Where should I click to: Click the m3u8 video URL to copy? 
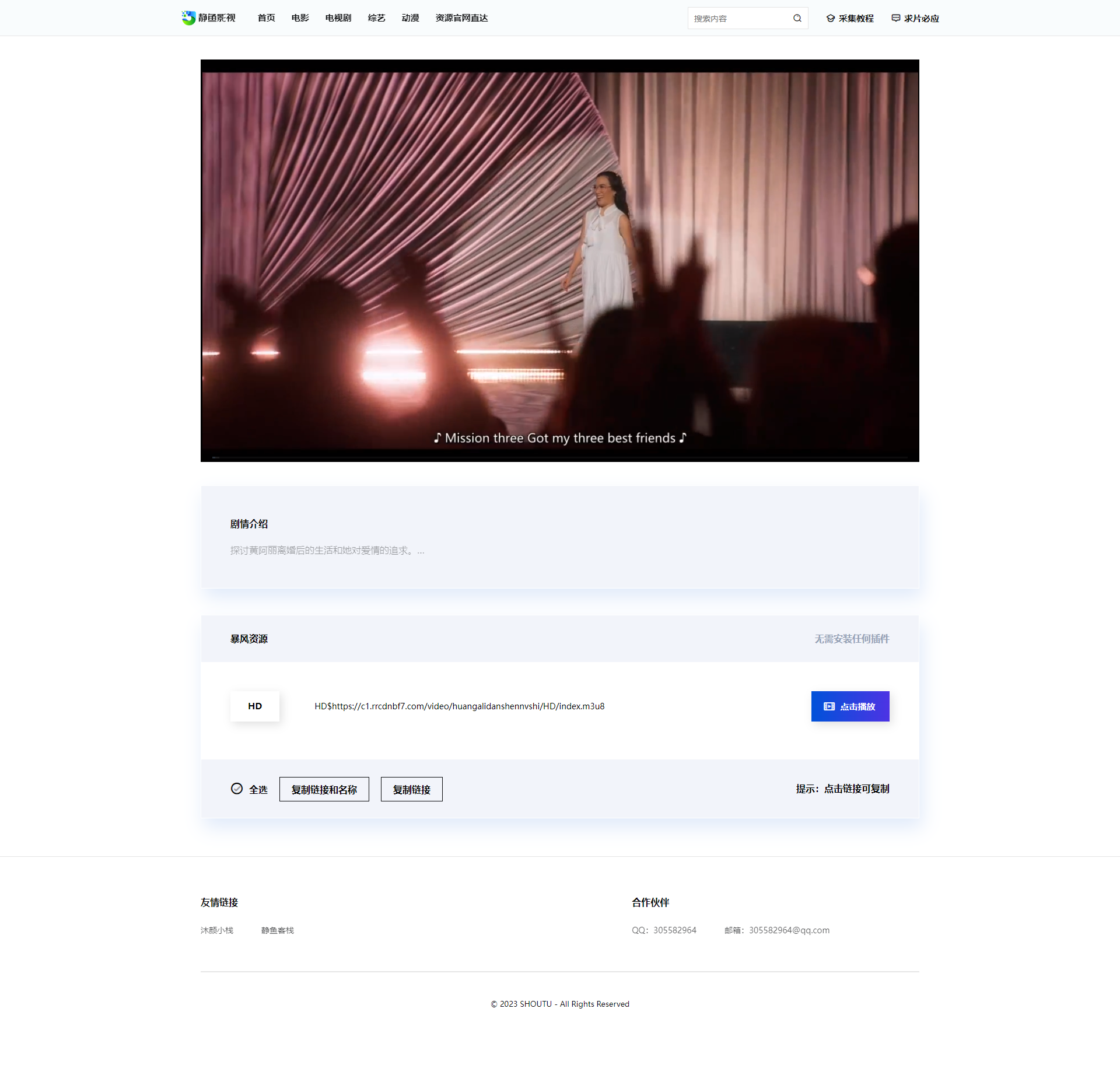(x=459, y=706)
